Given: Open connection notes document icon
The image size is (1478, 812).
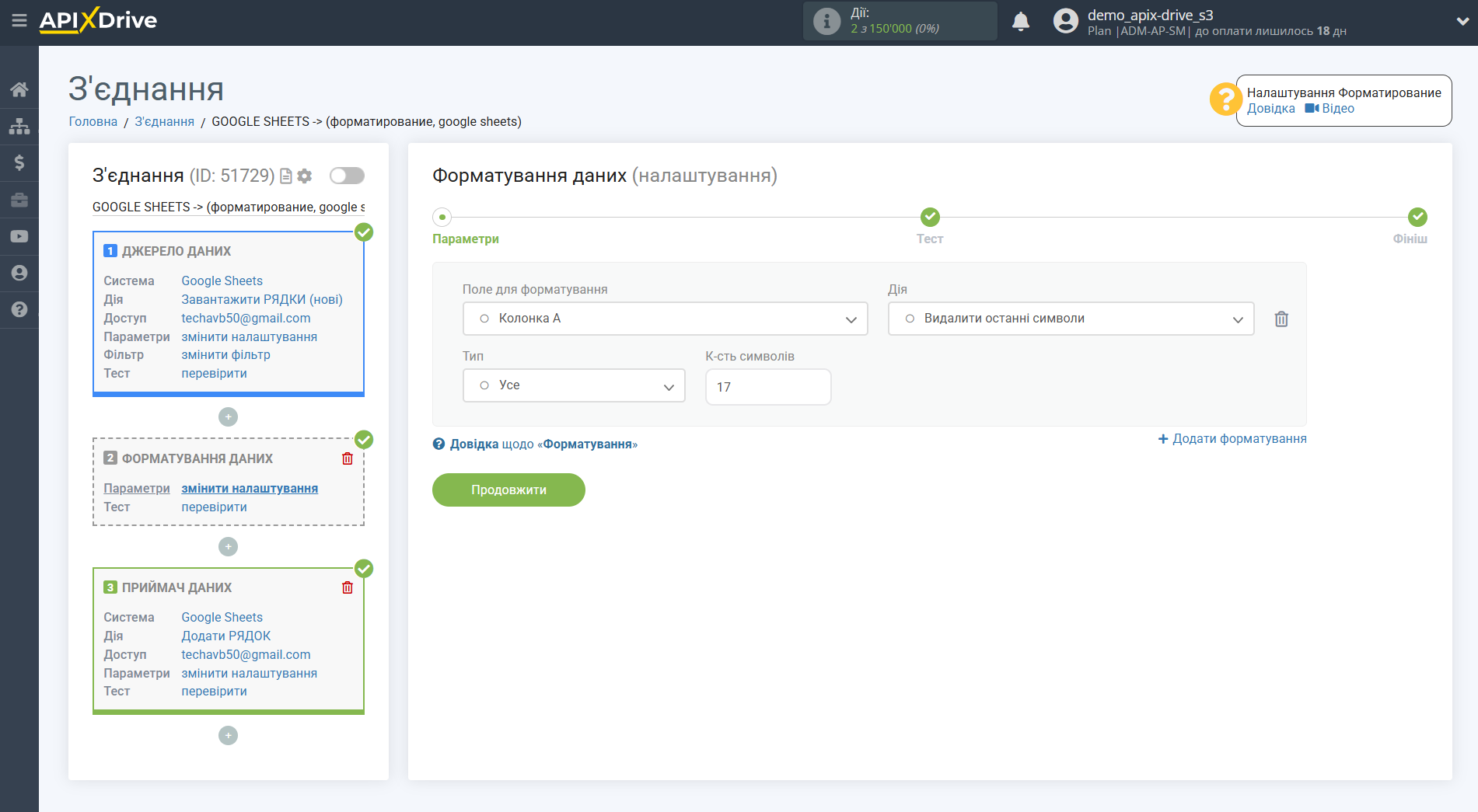Looking at the screenshot, I should 286,176.
